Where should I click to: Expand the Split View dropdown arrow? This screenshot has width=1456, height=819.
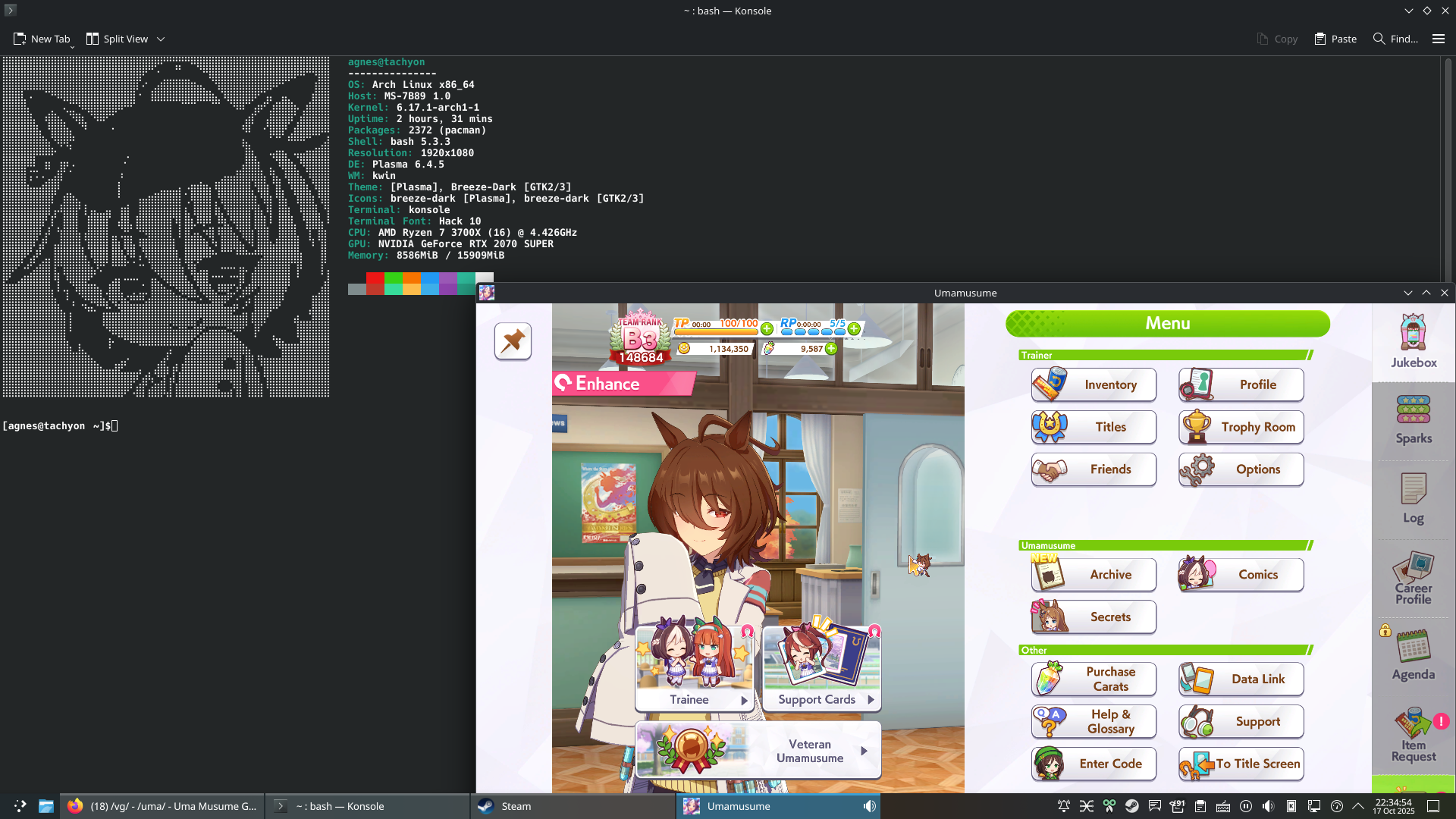click(161, 39)
